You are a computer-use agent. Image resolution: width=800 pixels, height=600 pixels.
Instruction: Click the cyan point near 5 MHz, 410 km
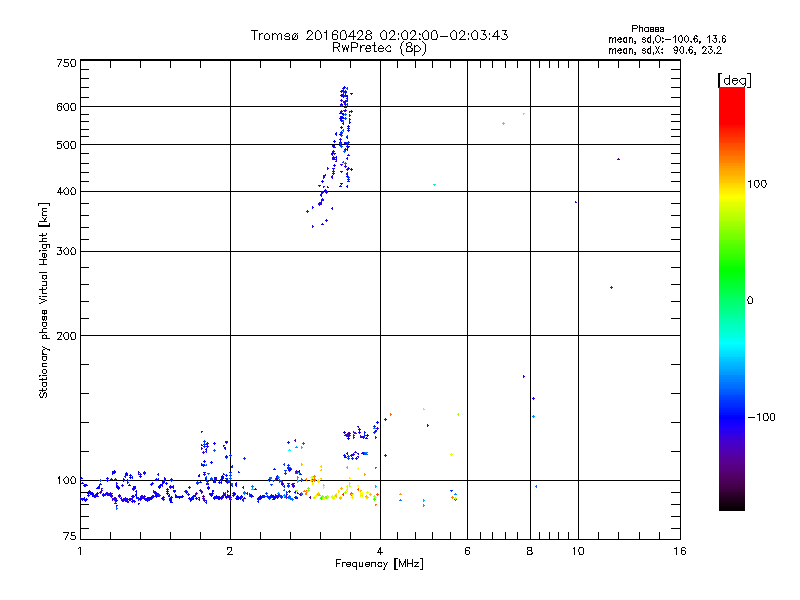pyautogui.click(x=434, y=185)
